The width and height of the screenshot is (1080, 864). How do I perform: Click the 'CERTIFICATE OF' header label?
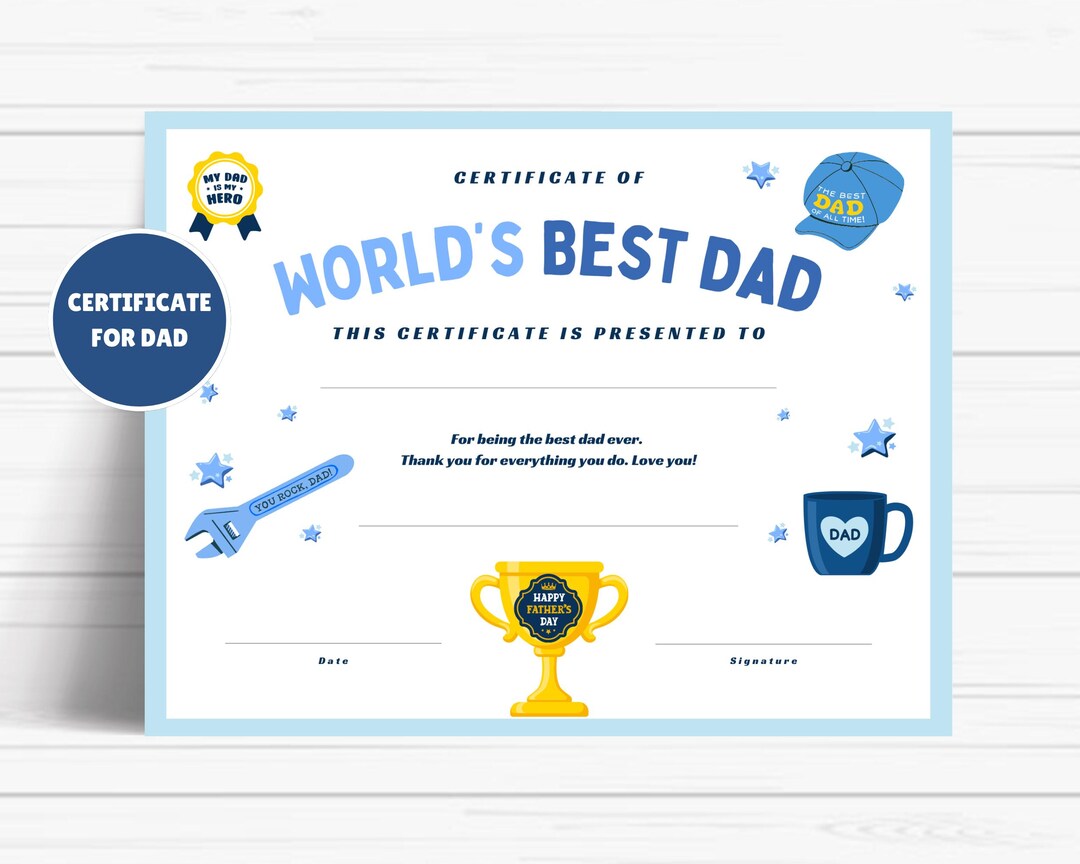coord(547,178)
